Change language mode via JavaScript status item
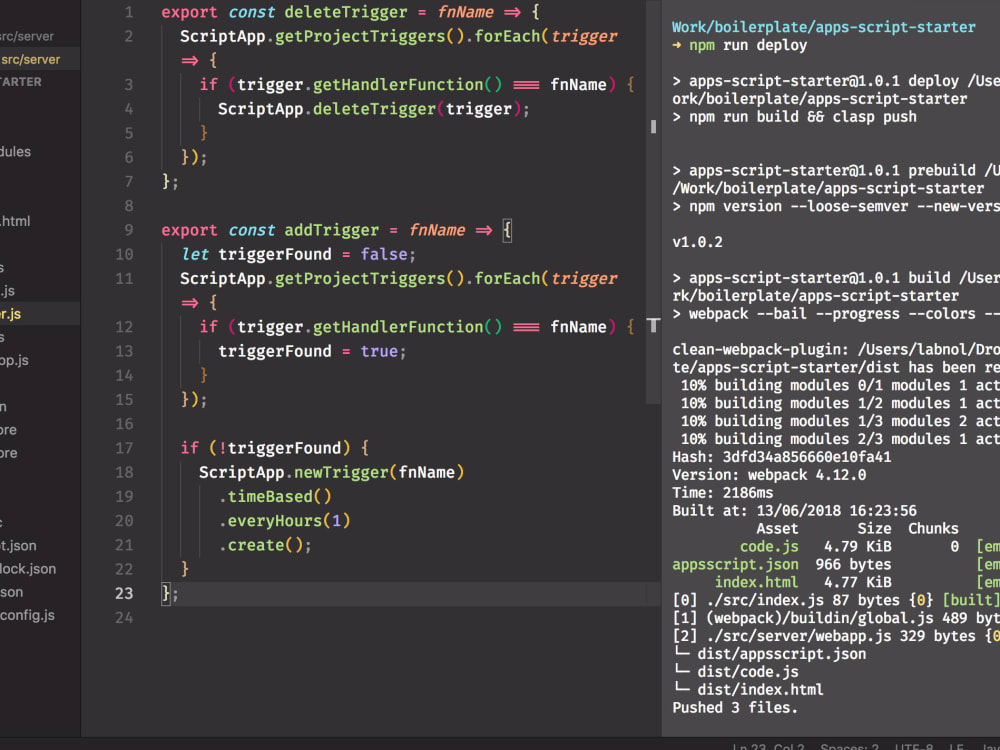Image resolution: width=1000 pixels, height=750 pixels. click(x=988, y=746)
